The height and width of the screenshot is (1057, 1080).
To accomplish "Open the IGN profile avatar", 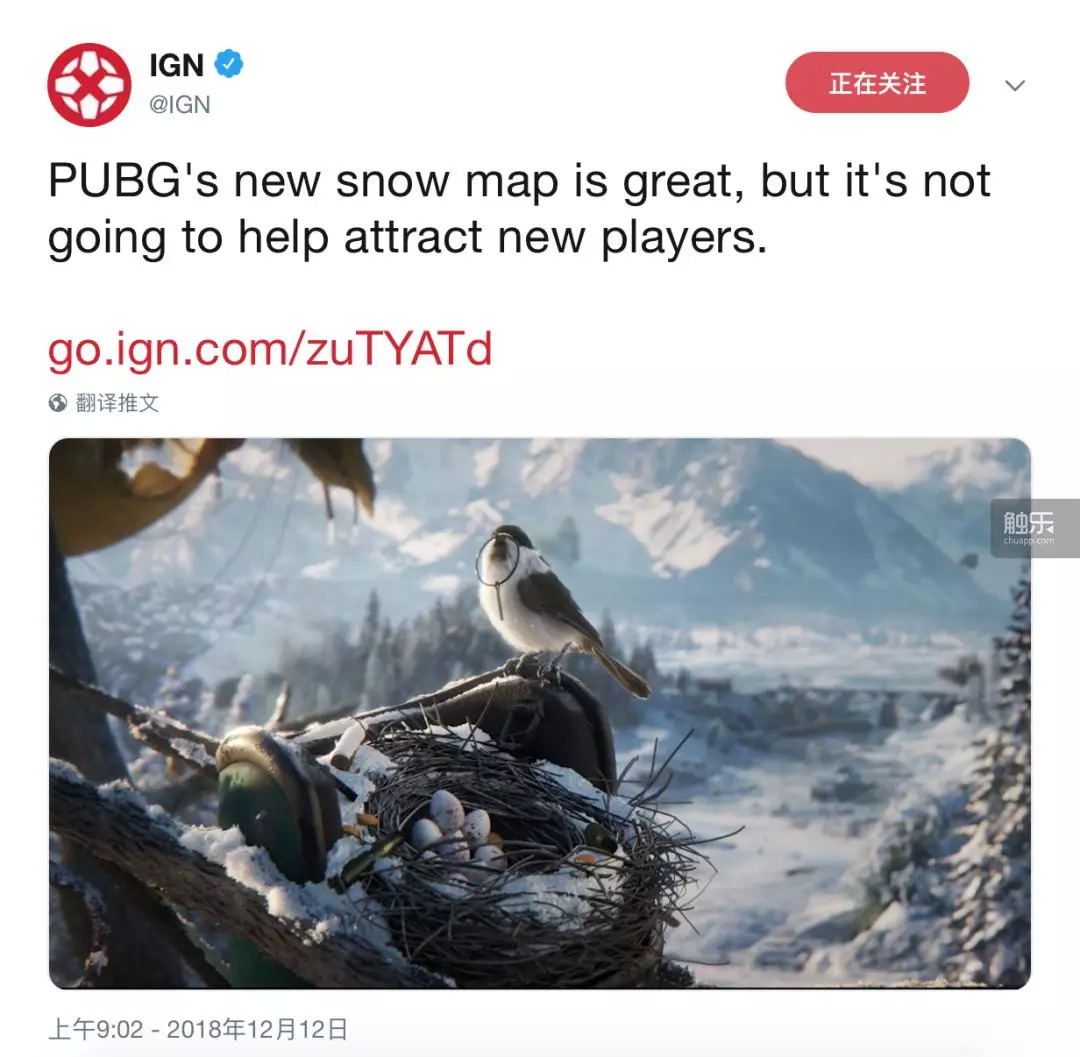I will (89, 85).
